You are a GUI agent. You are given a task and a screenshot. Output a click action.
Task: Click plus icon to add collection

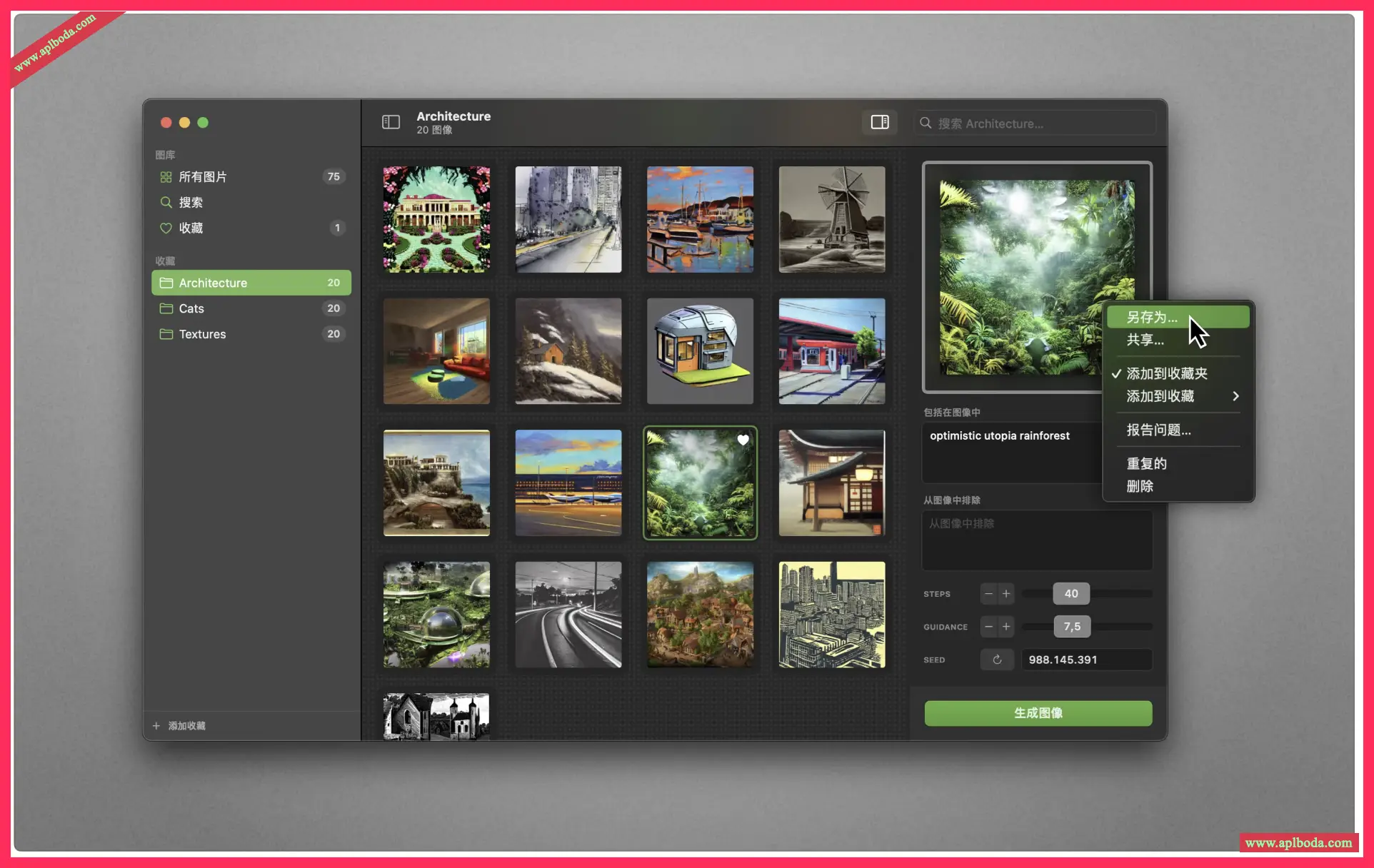coord(156,726)
